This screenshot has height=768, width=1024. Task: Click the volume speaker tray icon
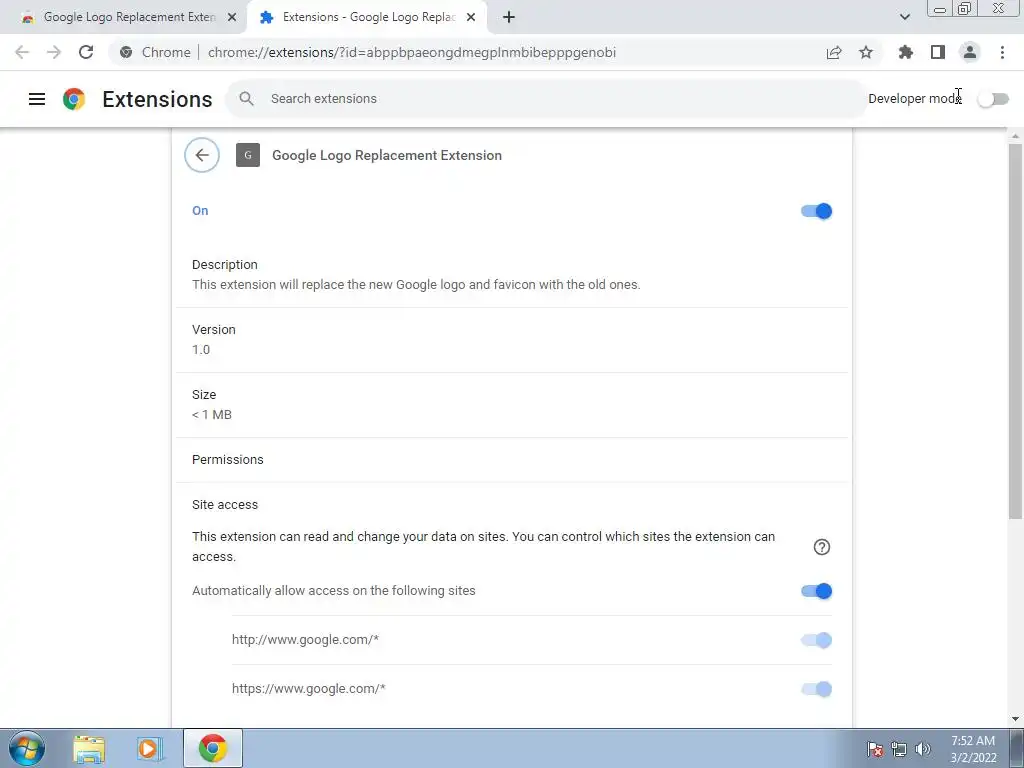(923, 749)
